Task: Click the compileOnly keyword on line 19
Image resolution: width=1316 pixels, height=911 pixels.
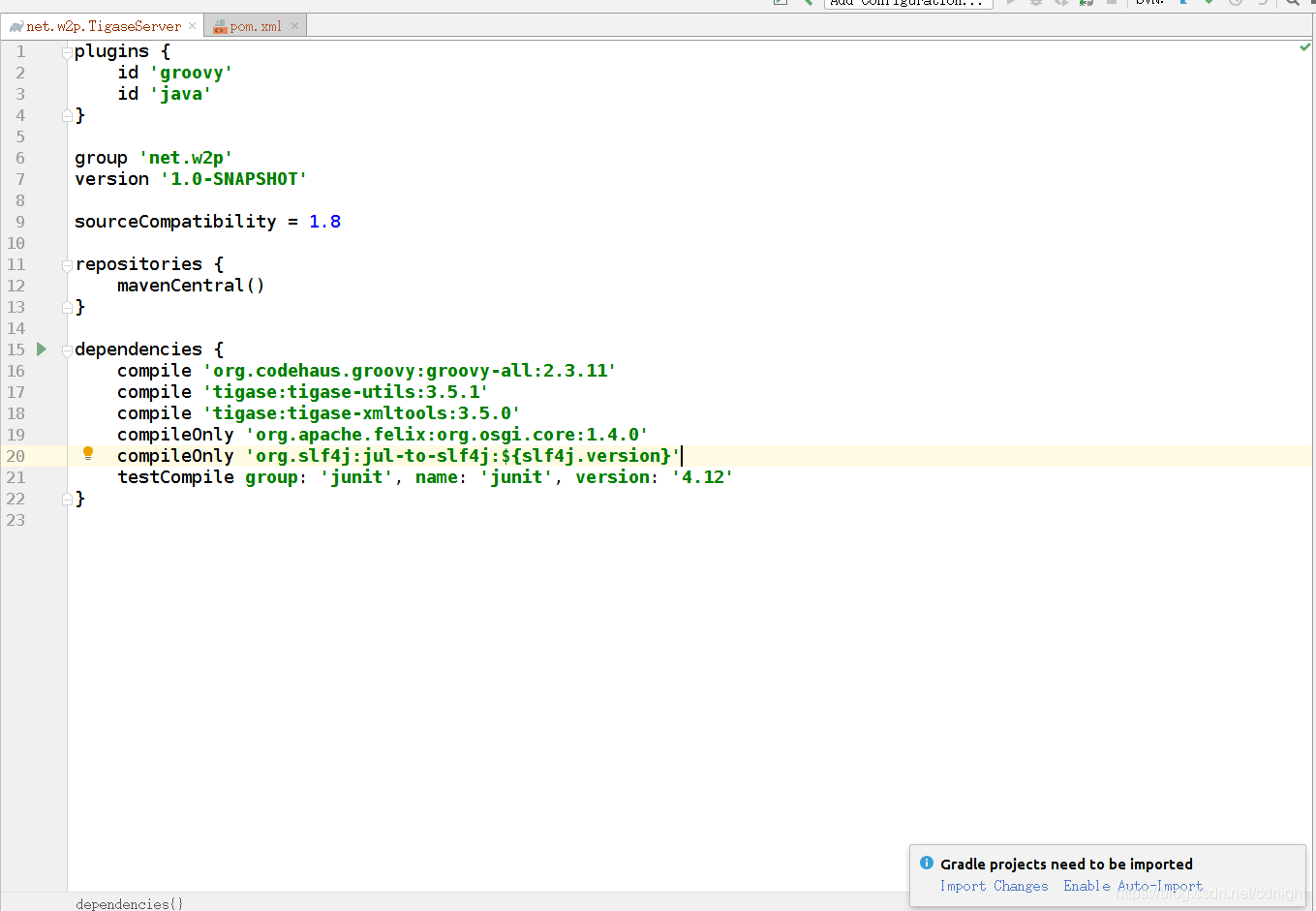Action: (175, 435)
